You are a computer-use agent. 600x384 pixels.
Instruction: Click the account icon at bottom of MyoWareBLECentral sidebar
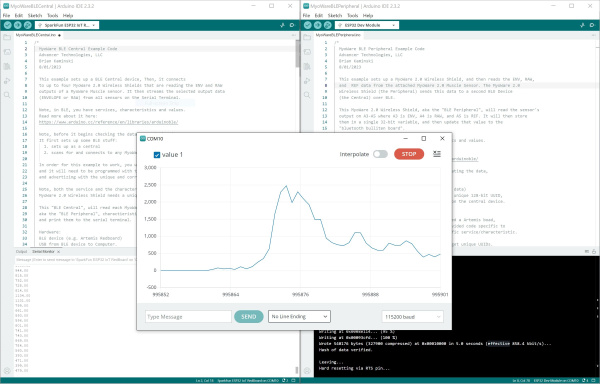coord(7,370)
